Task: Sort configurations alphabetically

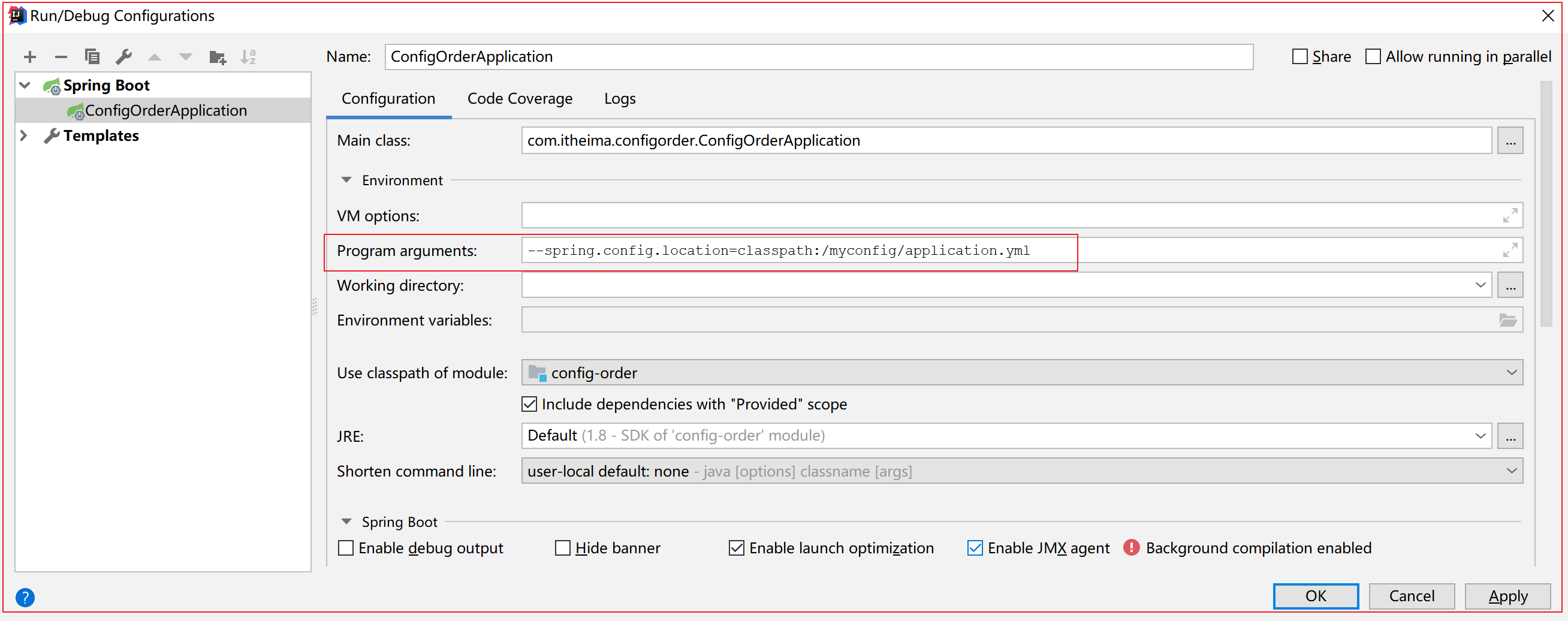Action: pos(248,56)
